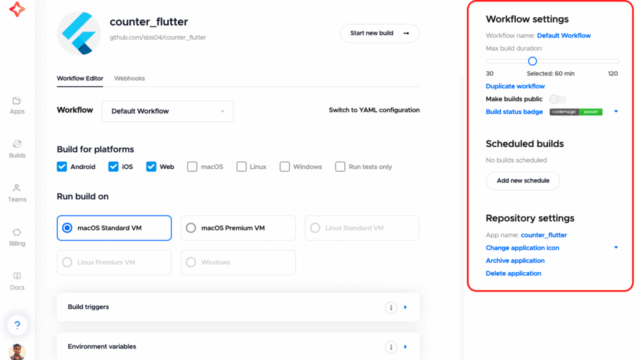Viewport: 640px width, 360px height.
Task: Click the build status badge image
Action: point(576,112)
